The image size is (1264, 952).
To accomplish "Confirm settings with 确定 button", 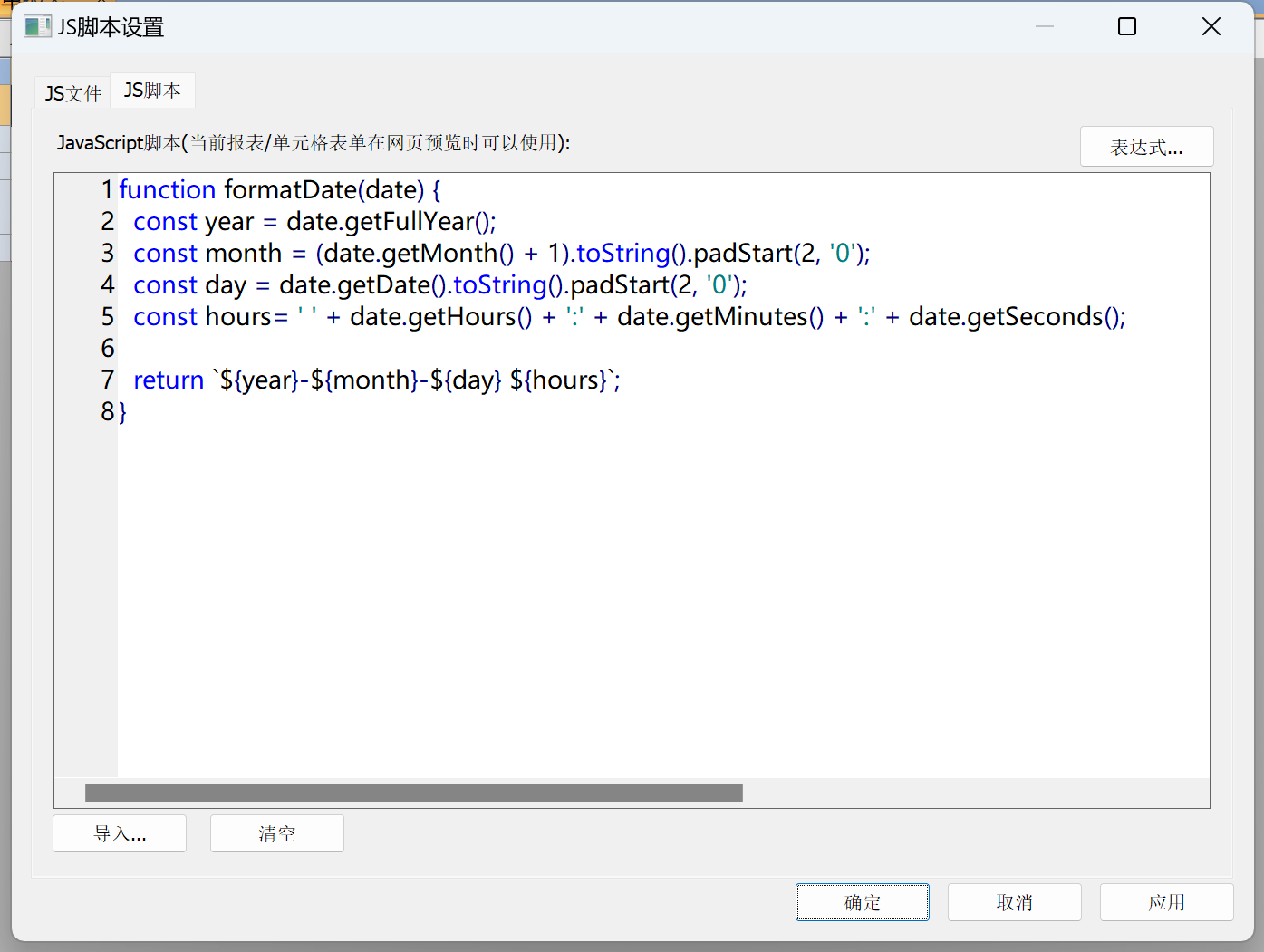I will point(862,902).
